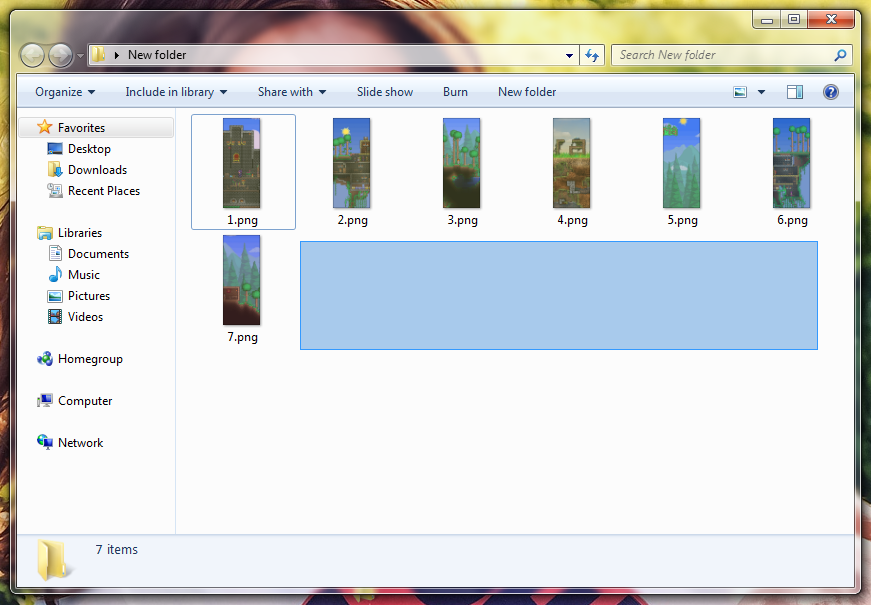The image size is (871, 605).
Task: Select the 2.png thumbnail
Action: pyautogui.click(x=352, y=163)
